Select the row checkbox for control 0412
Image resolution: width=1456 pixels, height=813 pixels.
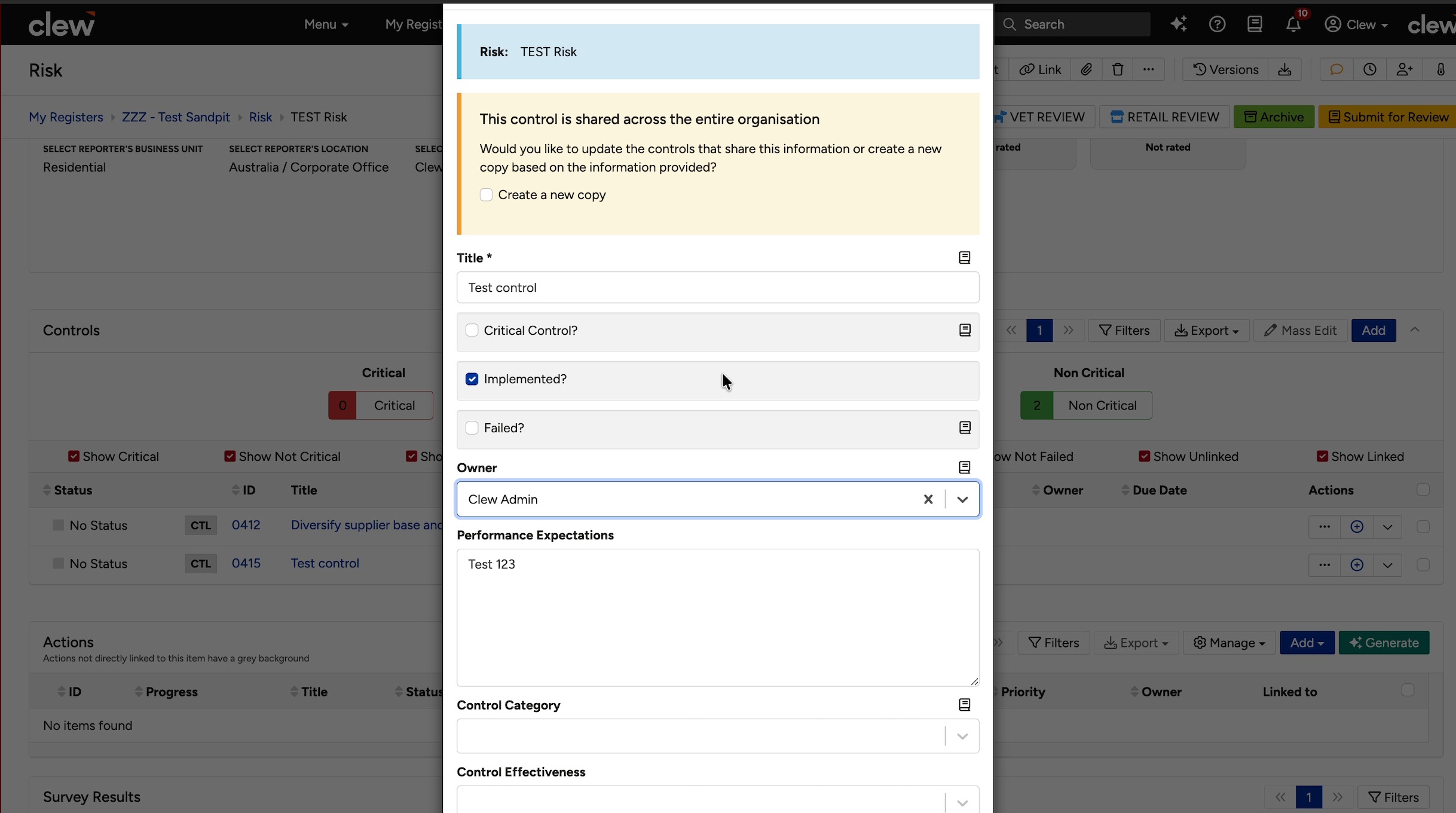click(1423, 527)
